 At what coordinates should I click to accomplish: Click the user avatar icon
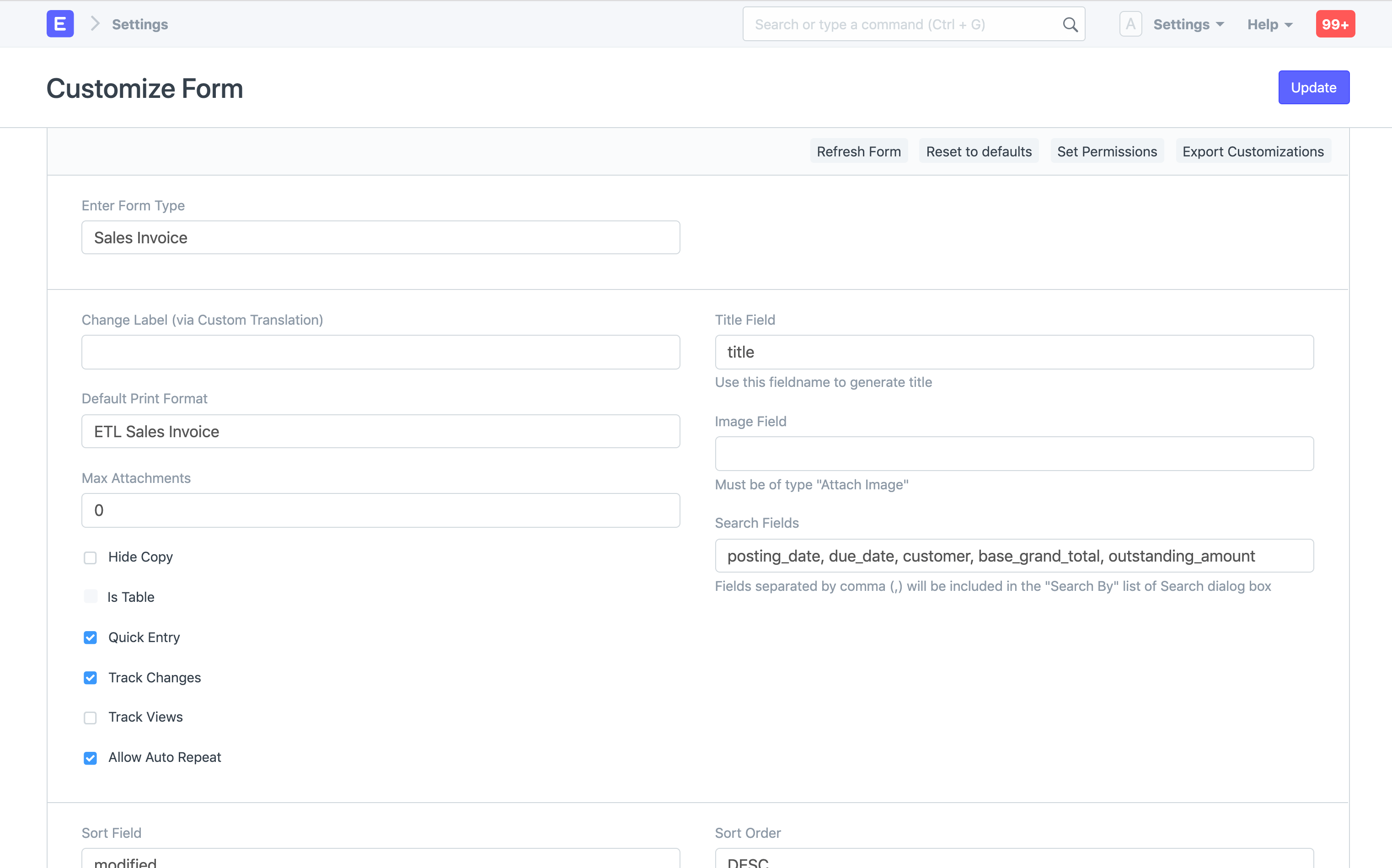1130,23
